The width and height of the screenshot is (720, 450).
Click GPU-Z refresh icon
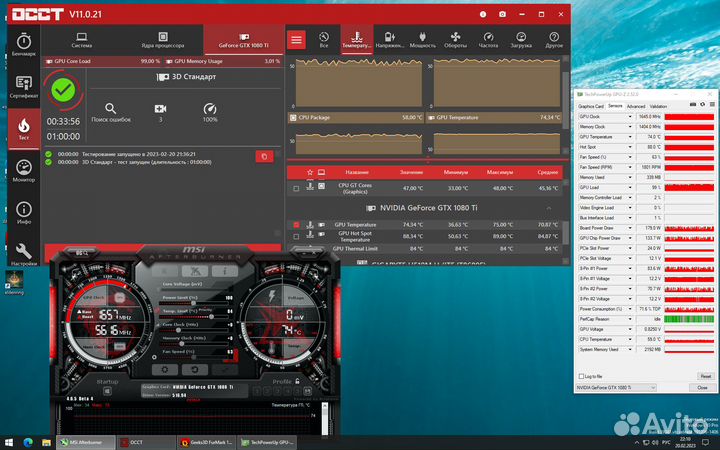click(702, 105)
